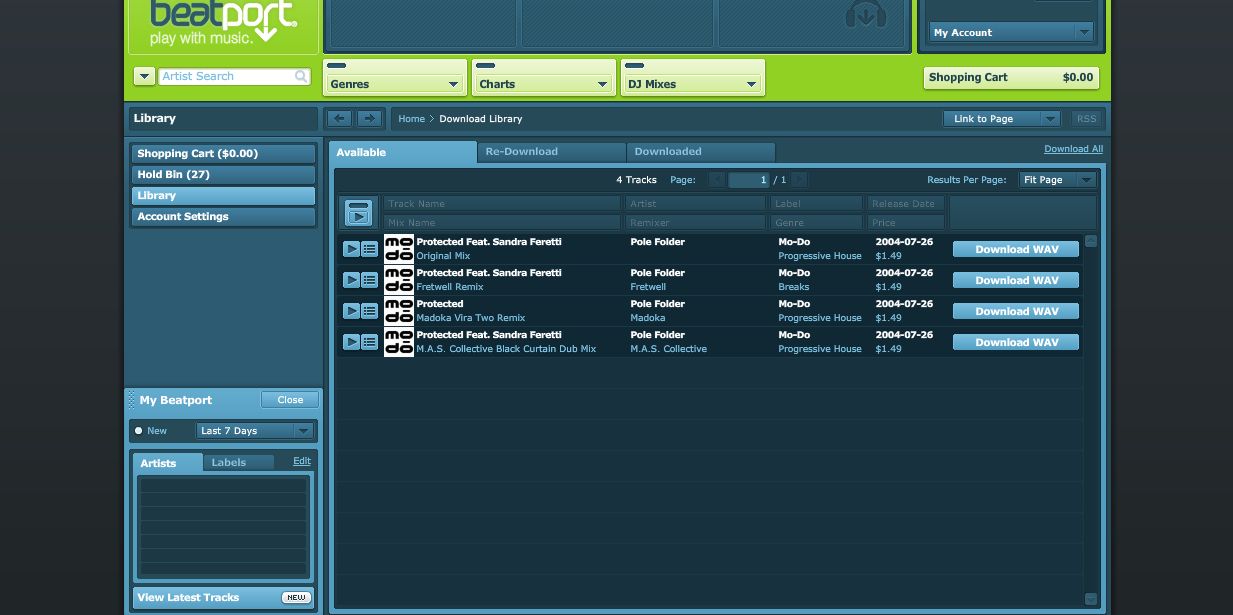Image resolution: width=1233 pixels, height=615 pixels.
Task: Play the Original Mix track preview
Action: 351,249
